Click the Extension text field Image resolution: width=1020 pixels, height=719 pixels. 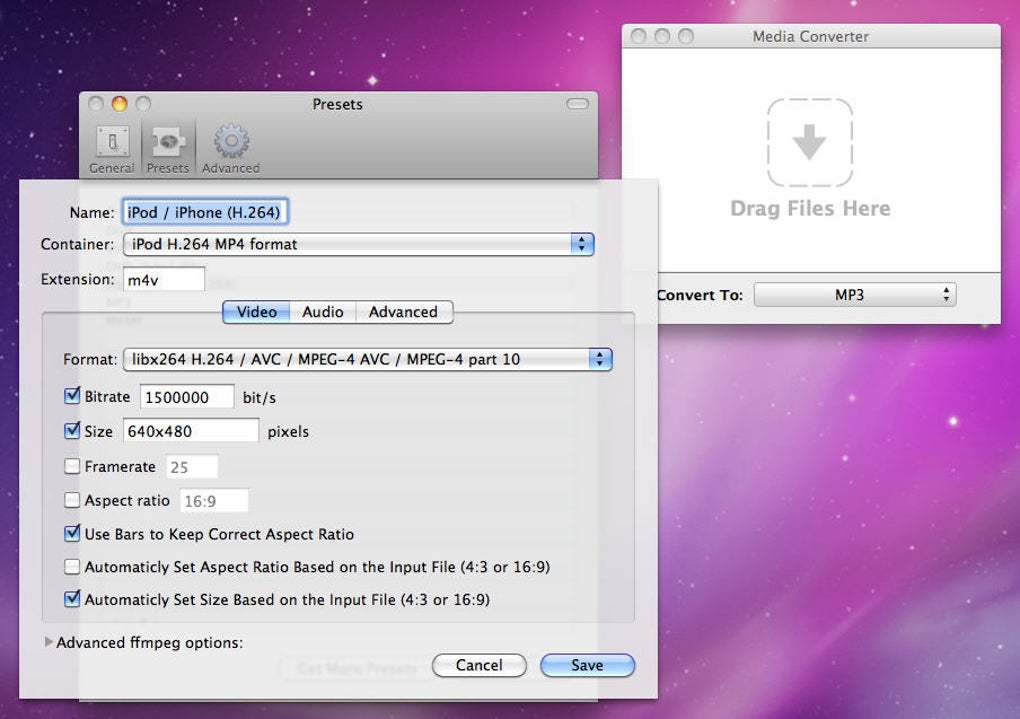click(164, 280)
